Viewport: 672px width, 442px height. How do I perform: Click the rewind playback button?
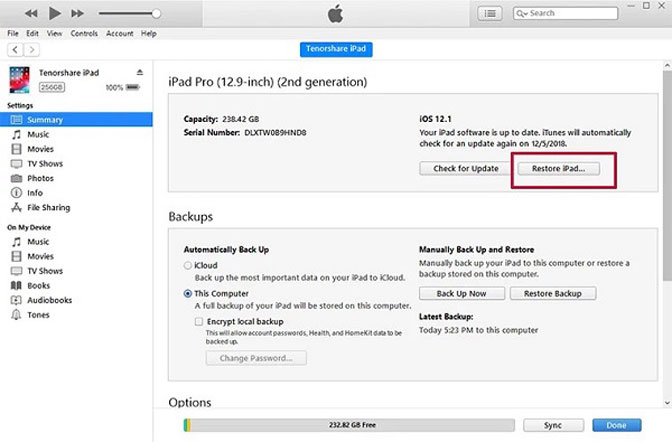click(31, 14)
